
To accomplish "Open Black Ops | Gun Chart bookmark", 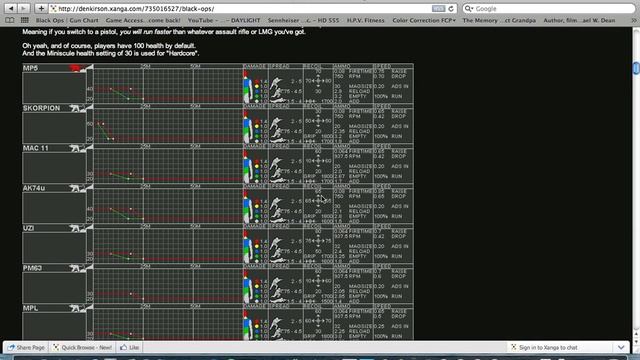I will [67, 20].
